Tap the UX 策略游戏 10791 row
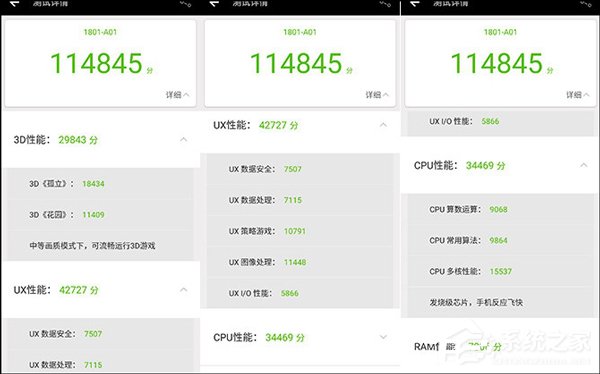This screenshot has width=600, height=374. tap(300, 231)
